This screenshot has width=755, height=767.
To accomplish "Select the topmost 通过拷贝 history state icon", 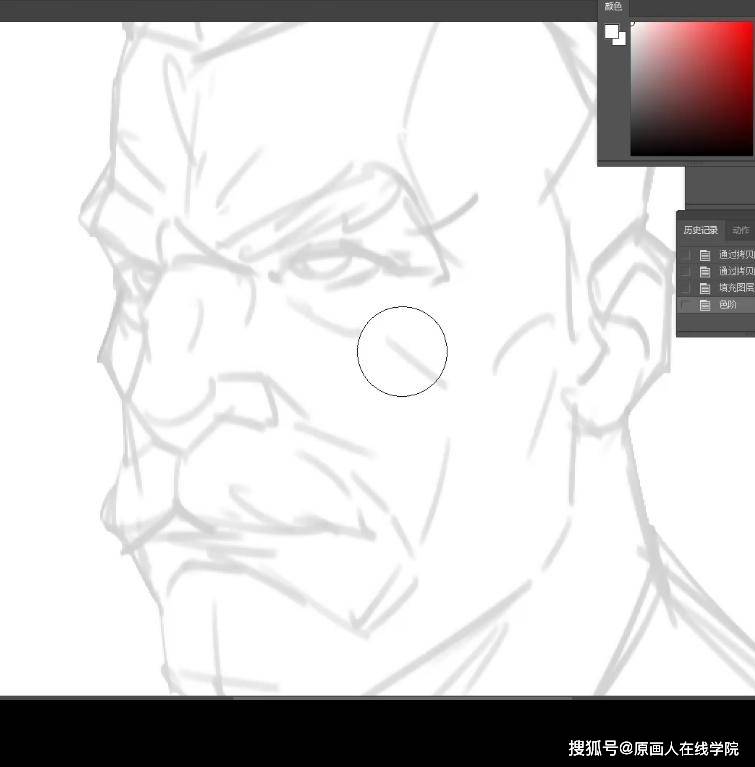I will pyautogui.click(x=705, y=255).
